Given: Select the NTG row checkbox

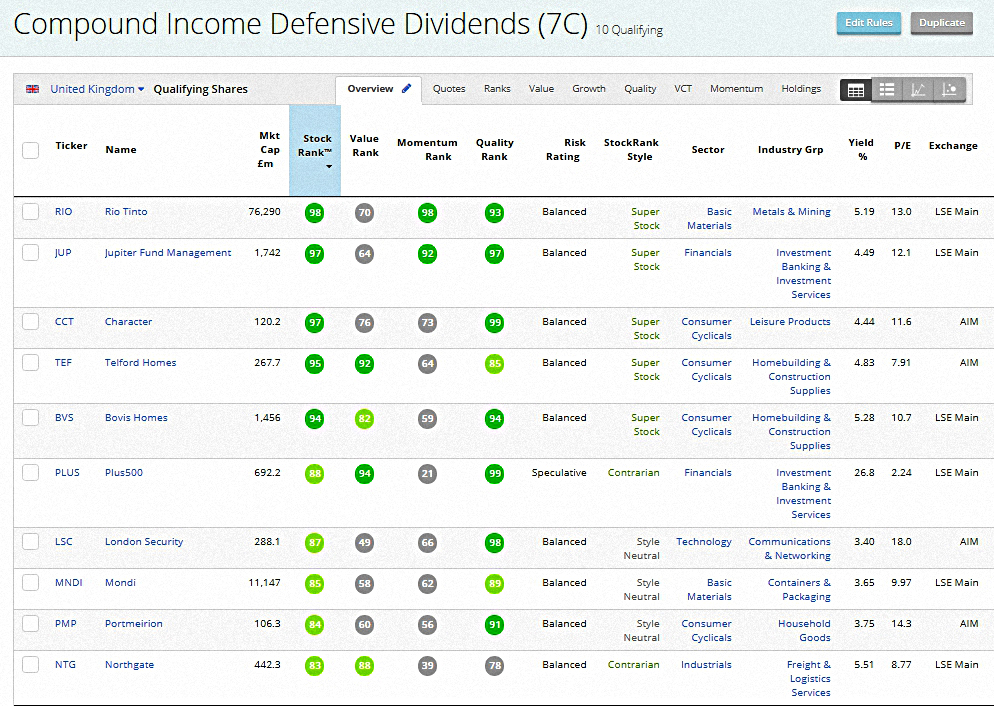Looking at the screenshot, I should [x=30, y=665].
